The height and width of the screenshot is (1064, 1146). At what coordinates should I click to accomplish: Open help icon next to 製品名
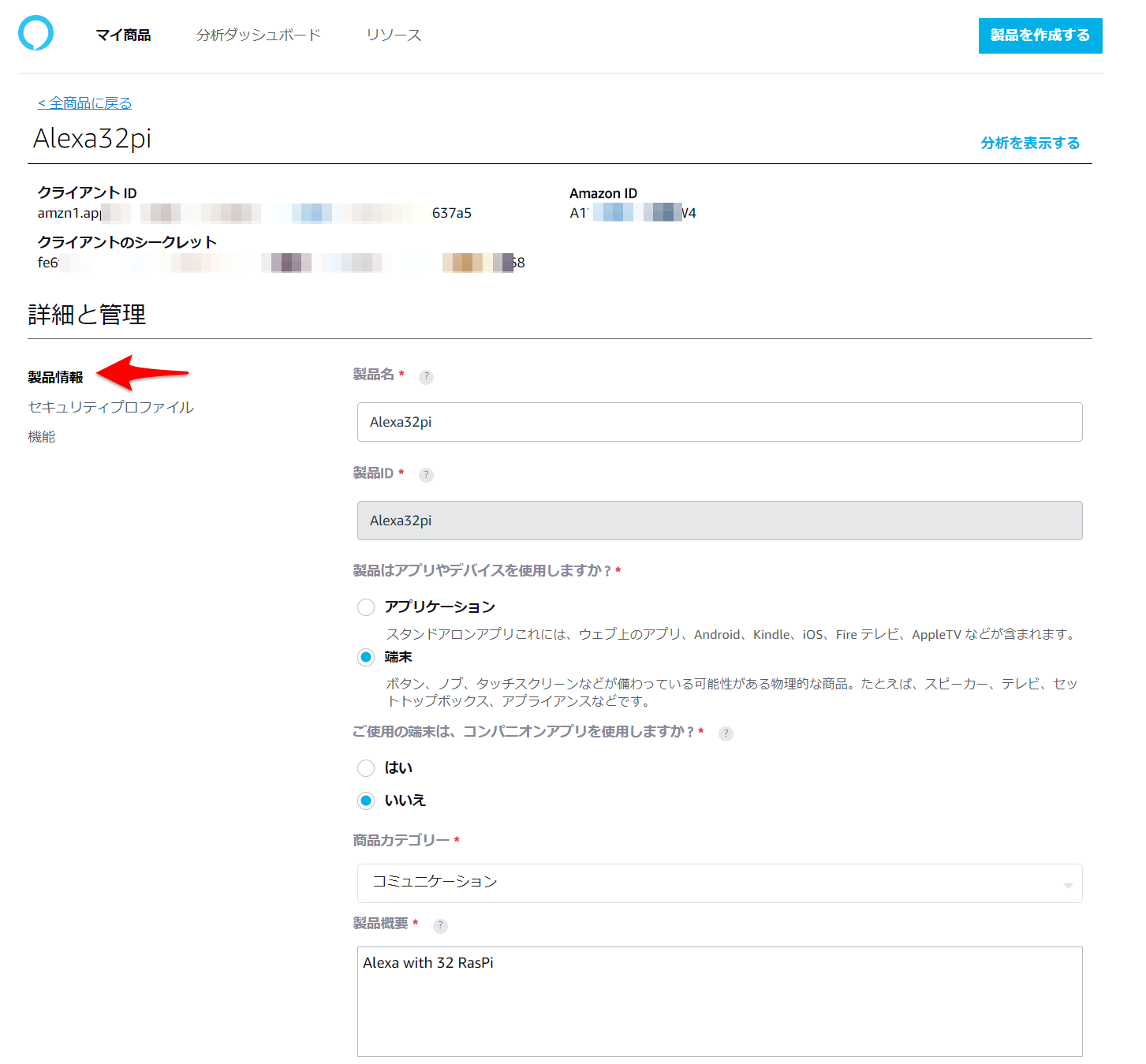(x=427, y=377)
